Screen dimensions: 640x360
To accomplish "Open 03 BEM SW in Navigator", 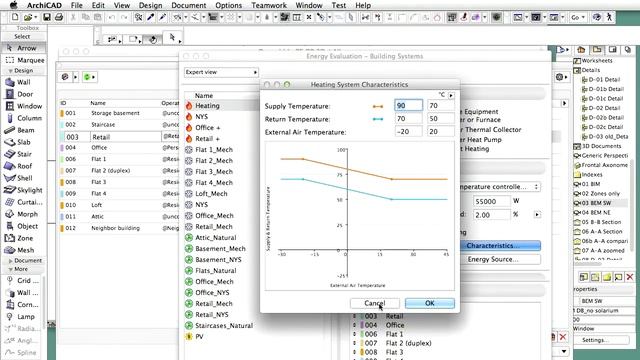I will click(596, 203).
